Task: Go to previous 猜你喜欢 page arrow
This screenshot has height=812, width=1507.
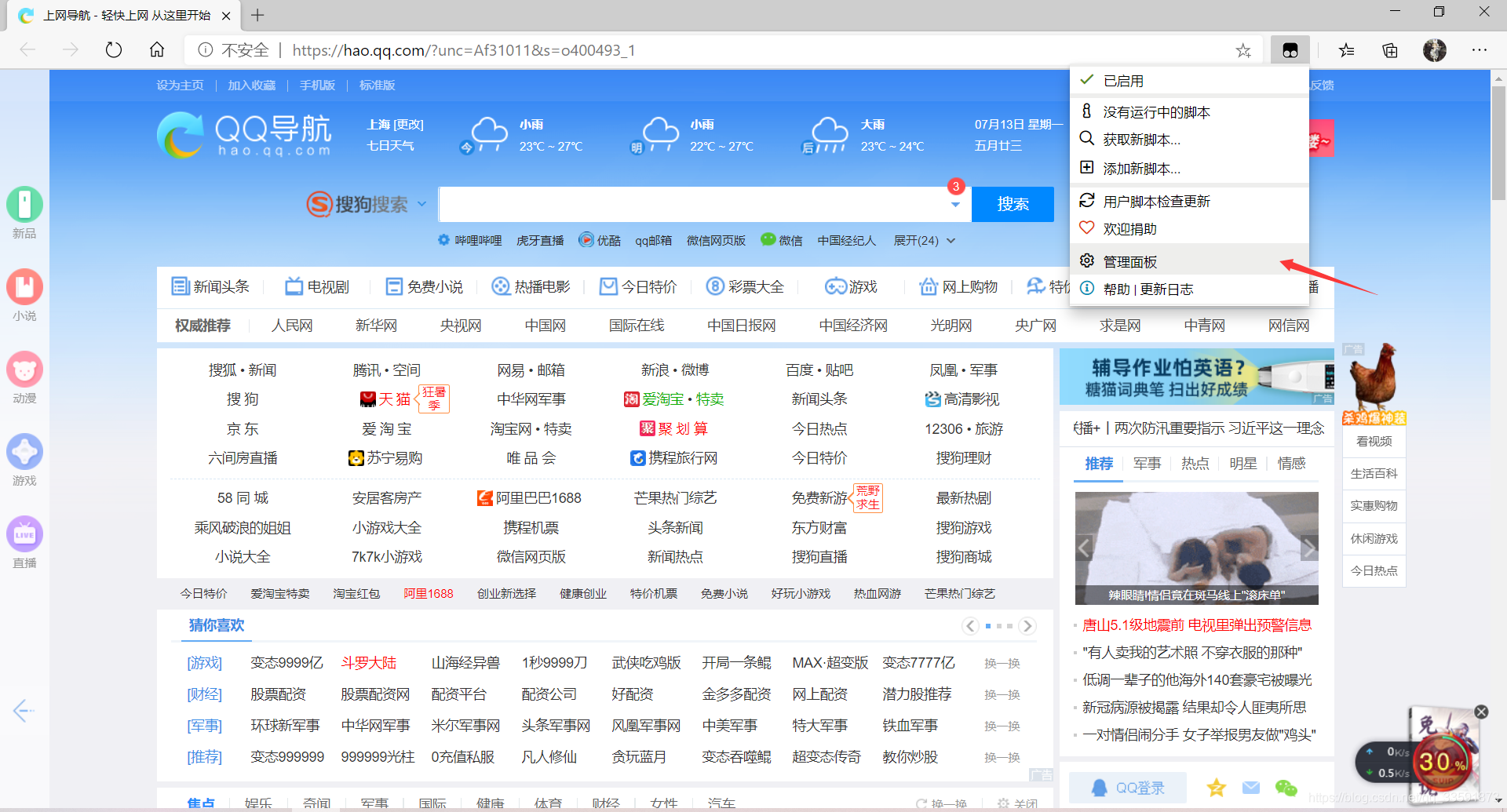Action: point(971,625)
